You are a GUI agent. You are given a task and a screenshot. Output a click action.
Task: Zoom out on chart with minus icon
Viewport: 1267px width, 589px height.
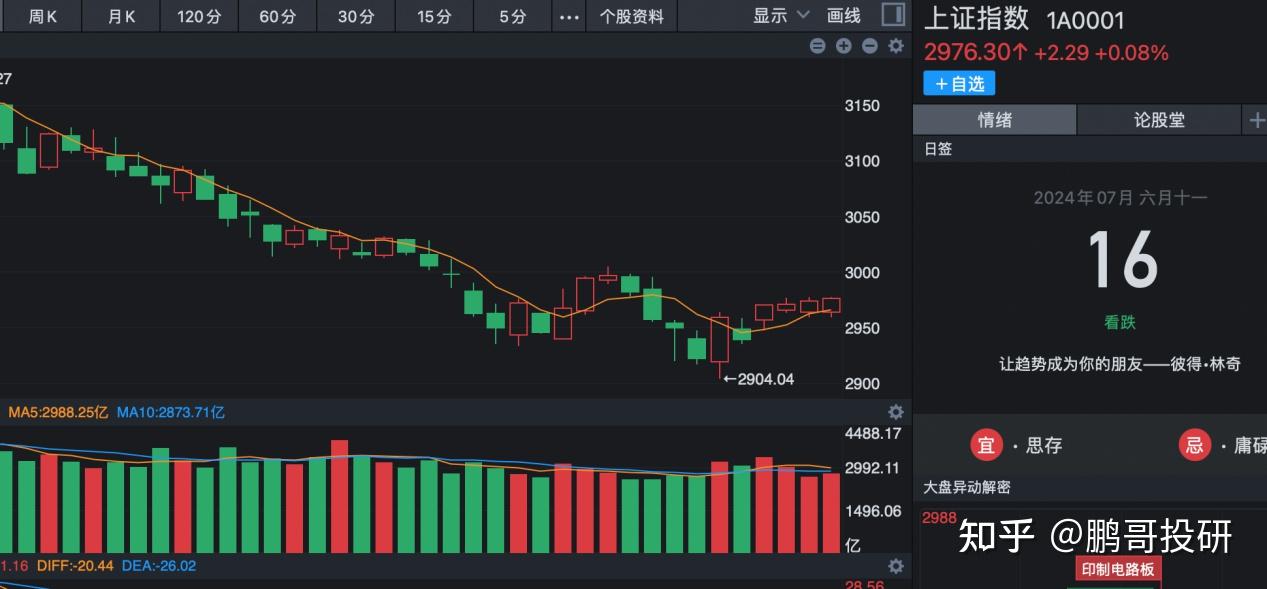[x=869, y=45]
